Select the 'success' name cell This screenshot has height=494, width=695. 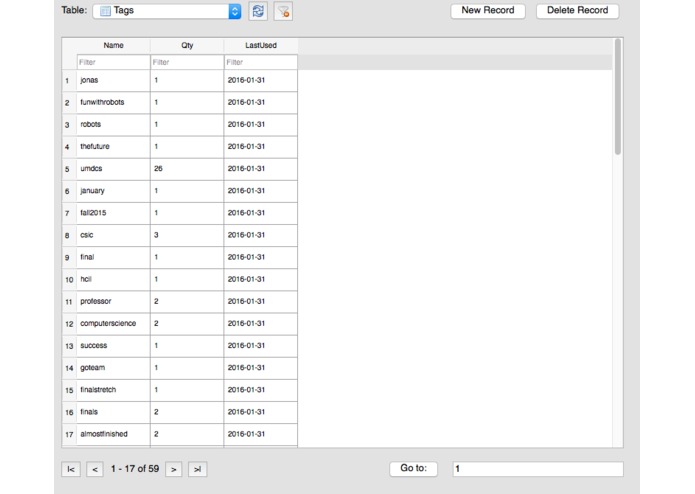coord(113,346)
